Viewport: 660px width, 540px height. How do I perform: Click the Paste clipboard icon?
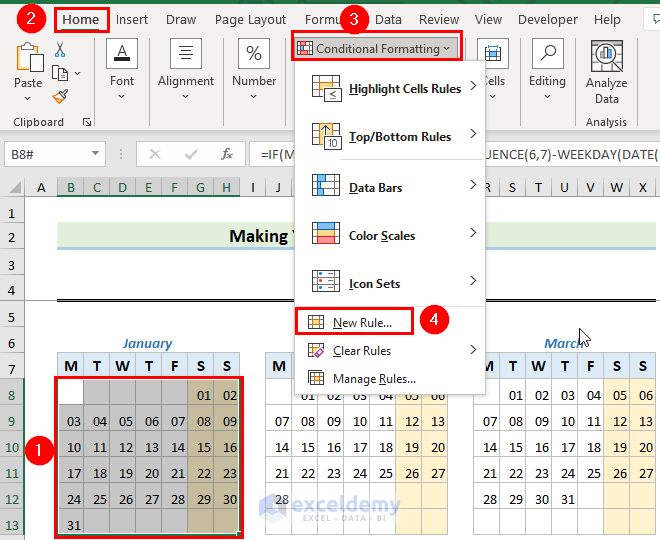pos(29,57)
